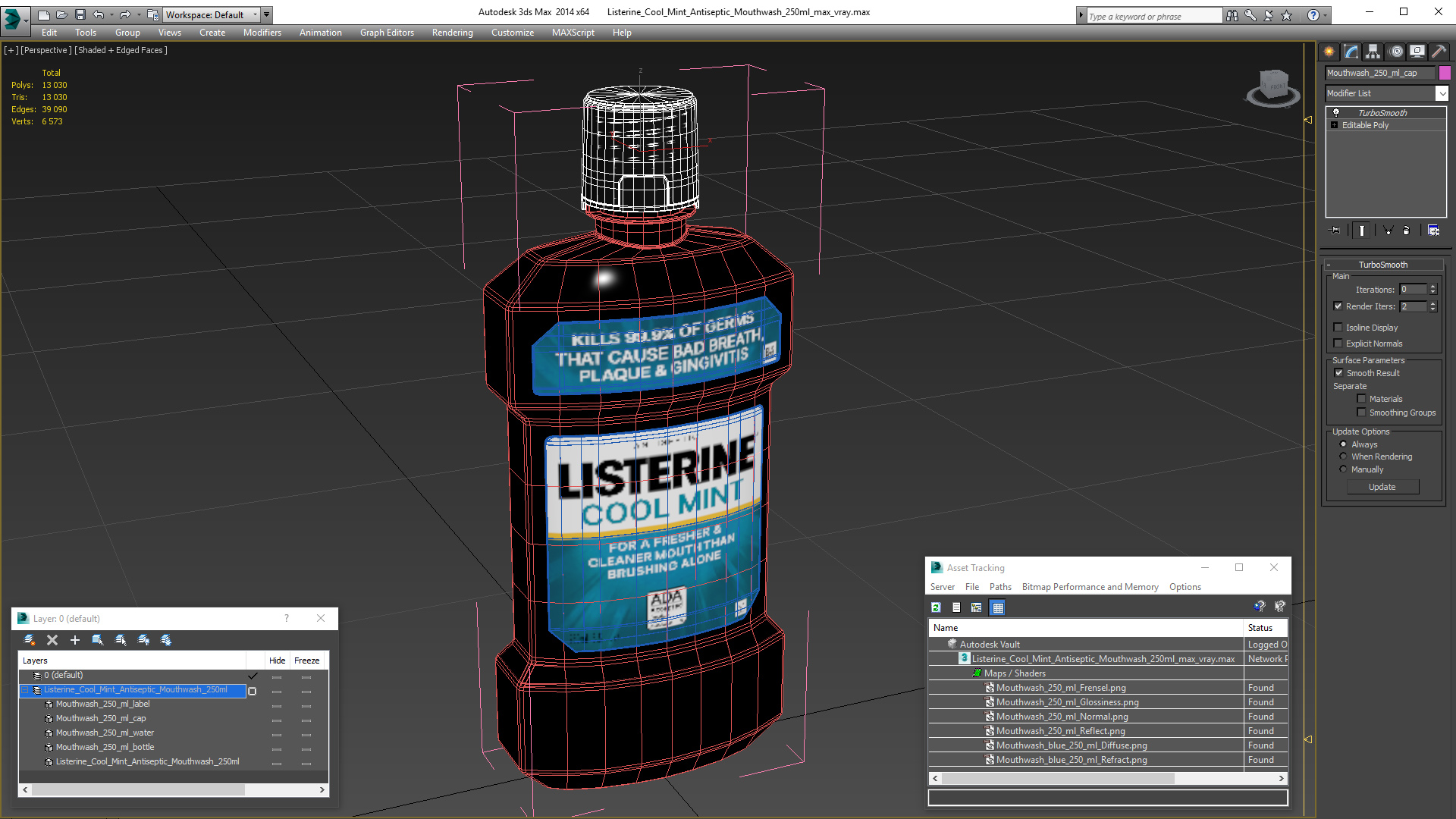
Task: Open the Create command panel tab
Action: [x=1329, y=52]
